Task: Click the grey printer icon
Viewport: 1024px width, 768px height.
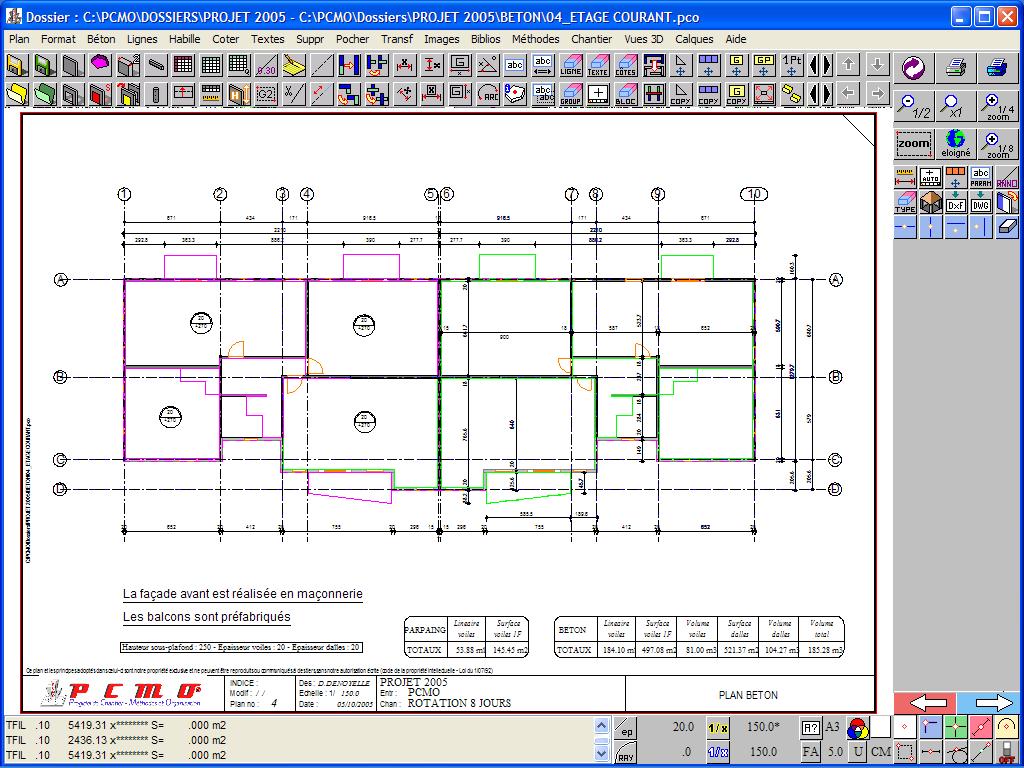Action: pyautogui.click(x=956, y=67)
